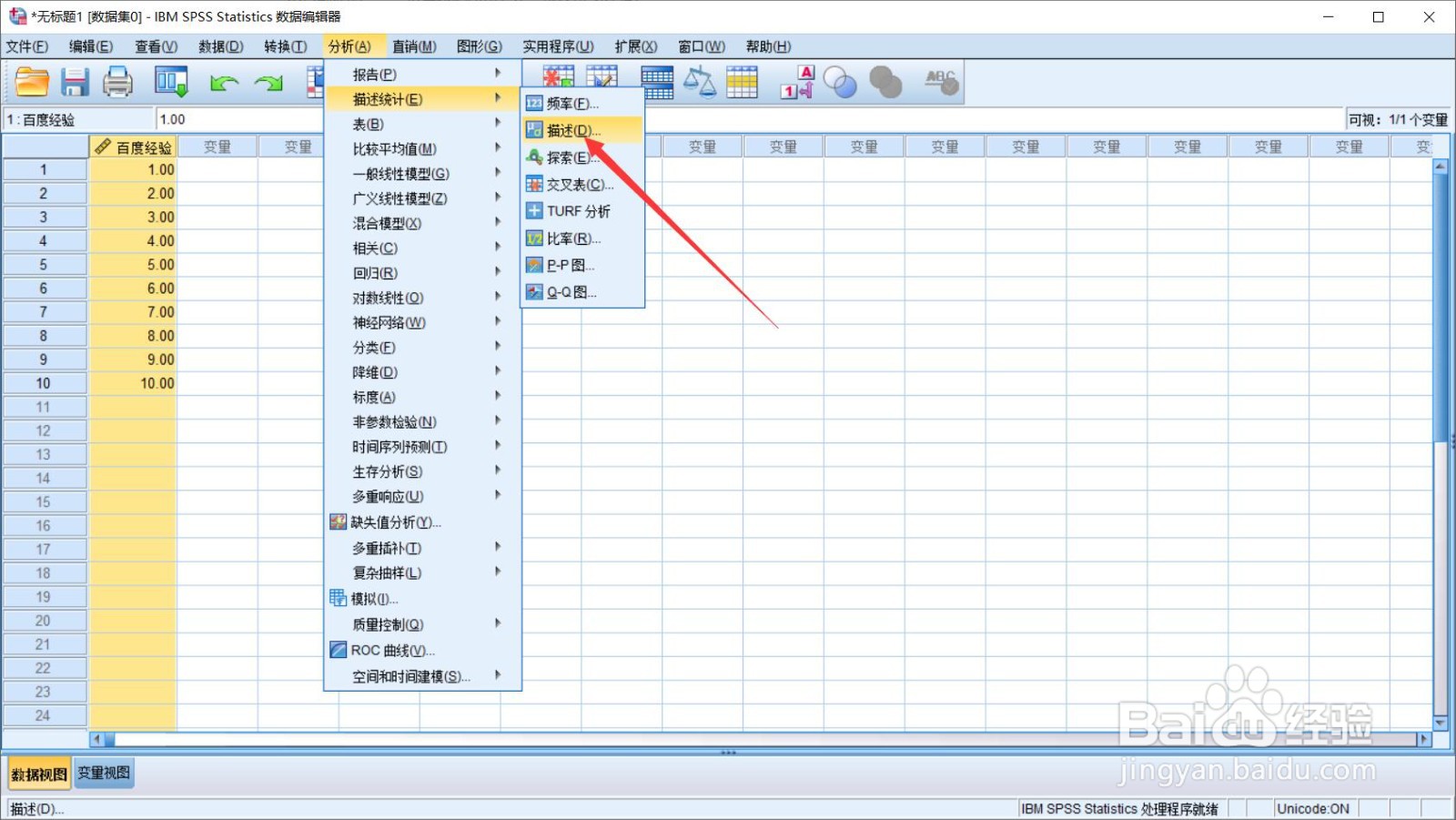This screenshot has width=1456, height=820.
Task: Expand 神经网络(W) submenu
Action: coord(422,322)
